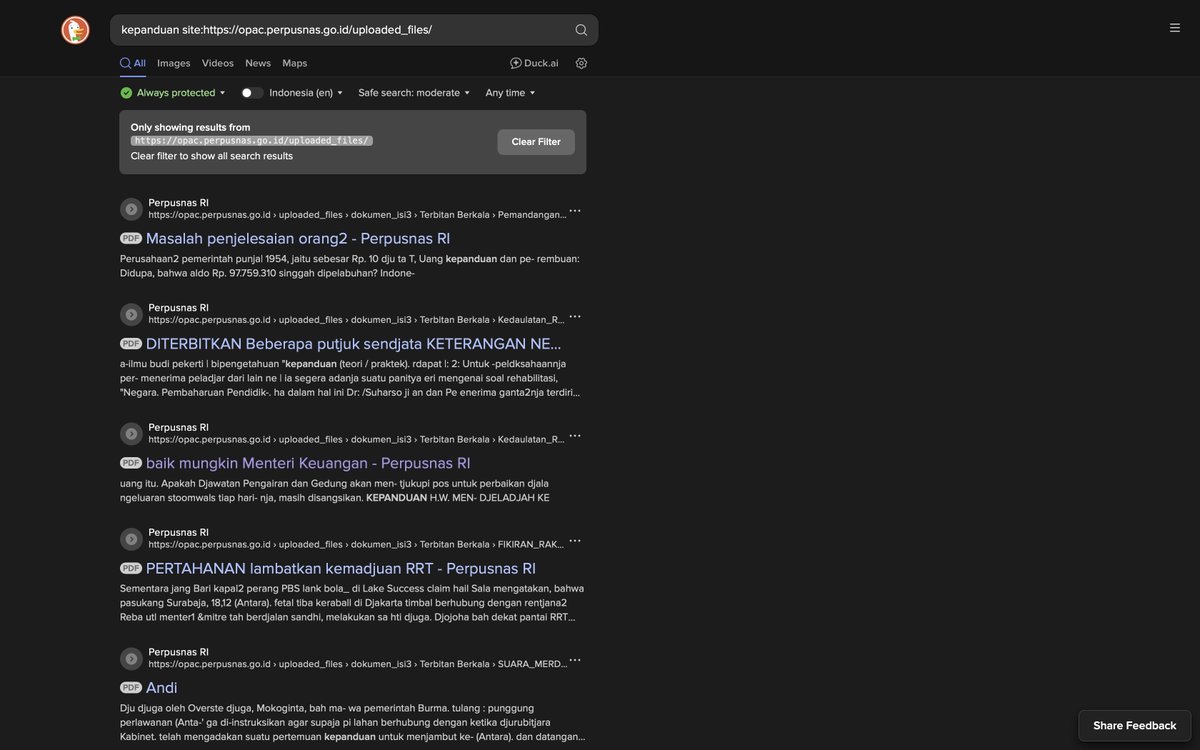This screenshot has width=1200, height=750.
Task: Click snippet text starting Perusahaan2 pemerintah
Action: point(350,266)
